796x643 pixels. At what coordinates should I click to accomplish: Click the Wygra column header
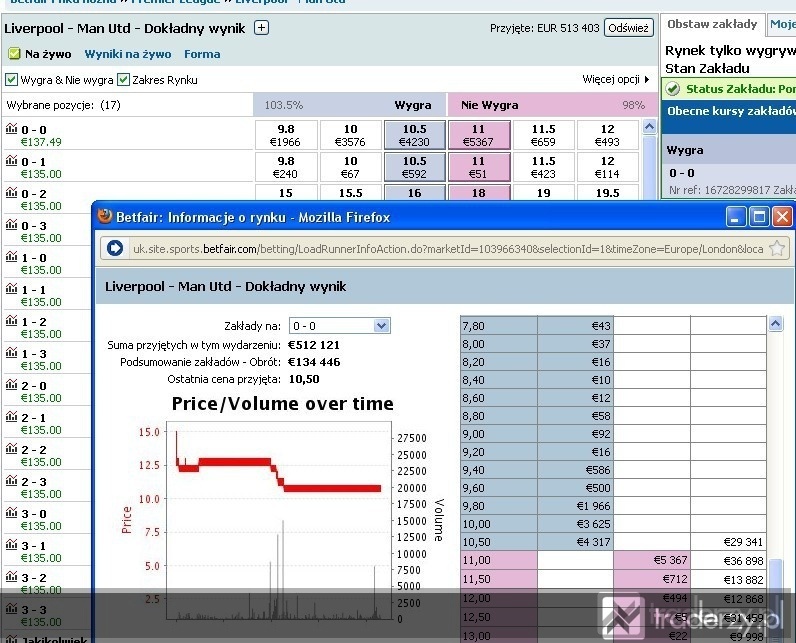[413, 105]
